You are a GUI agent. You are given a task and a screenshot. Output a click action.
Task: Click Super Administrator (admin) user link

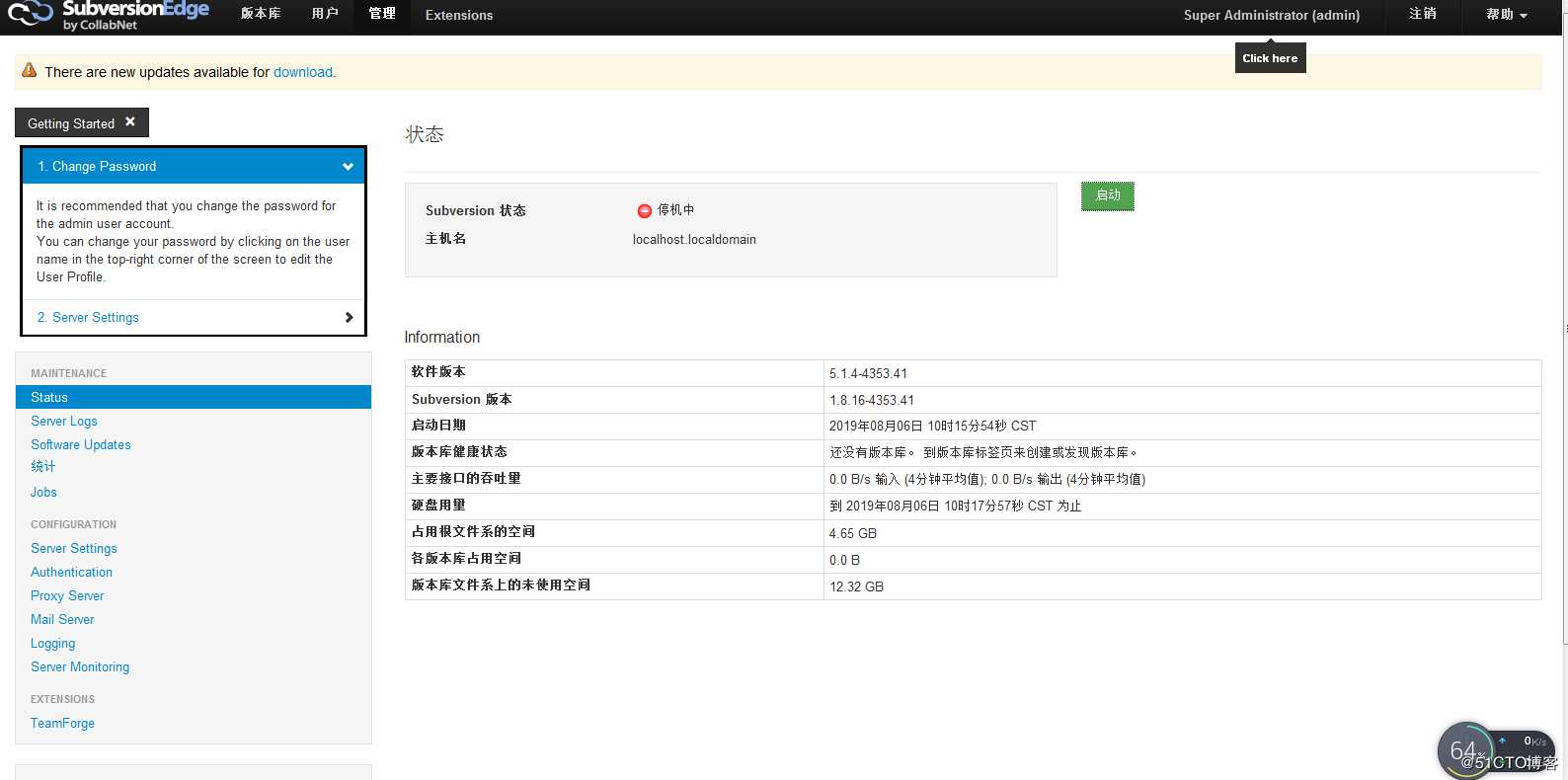1272,15
